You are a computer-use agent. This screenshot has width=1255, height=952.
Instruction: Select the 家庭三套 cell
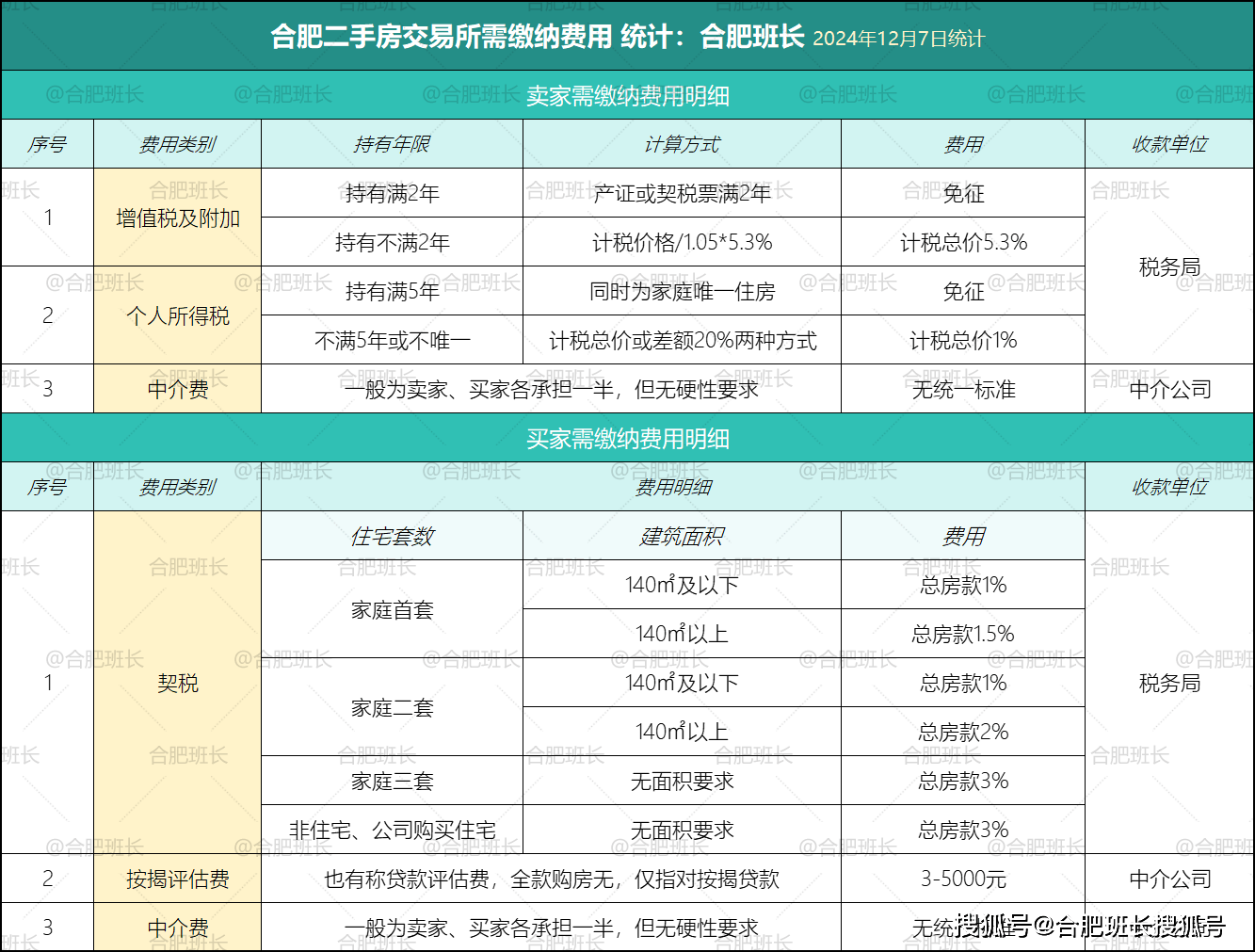point(392,781)
